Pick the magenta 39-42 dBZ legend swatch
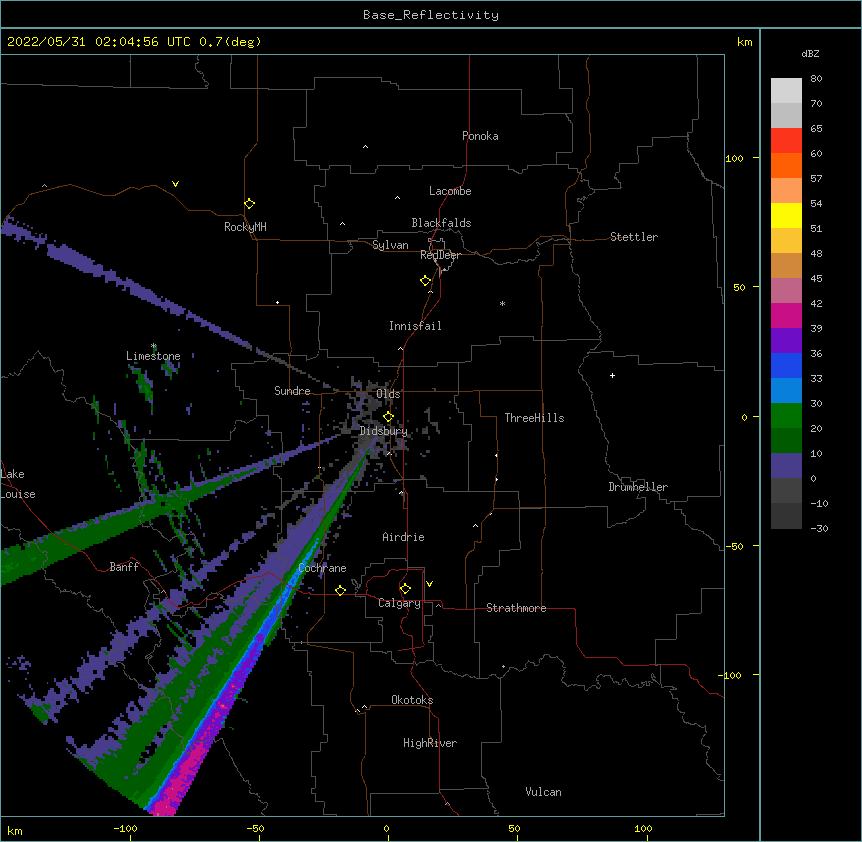 coord(786,315)
